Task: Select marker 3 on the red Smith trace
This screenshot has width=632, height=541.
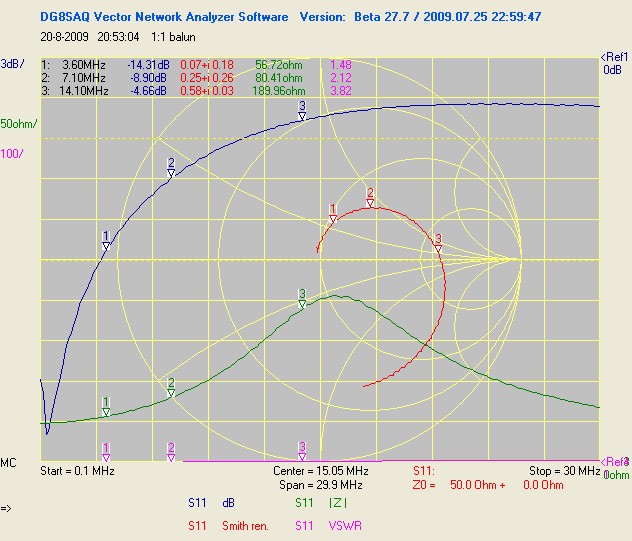Action: (x=437, y=241)
